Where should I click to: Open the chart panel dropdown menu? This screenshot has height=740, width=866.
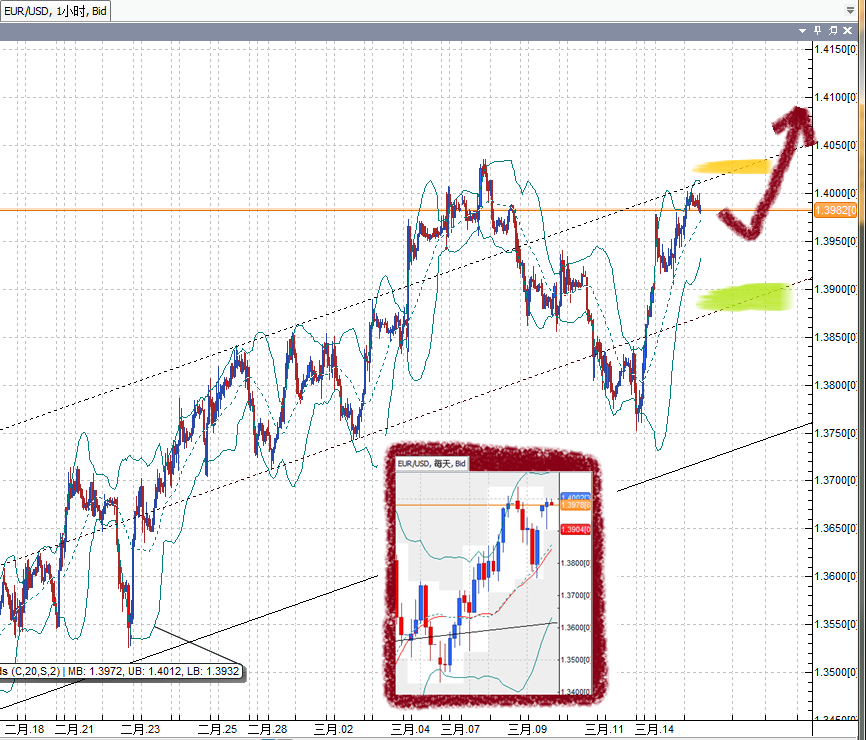coord(801,30)
